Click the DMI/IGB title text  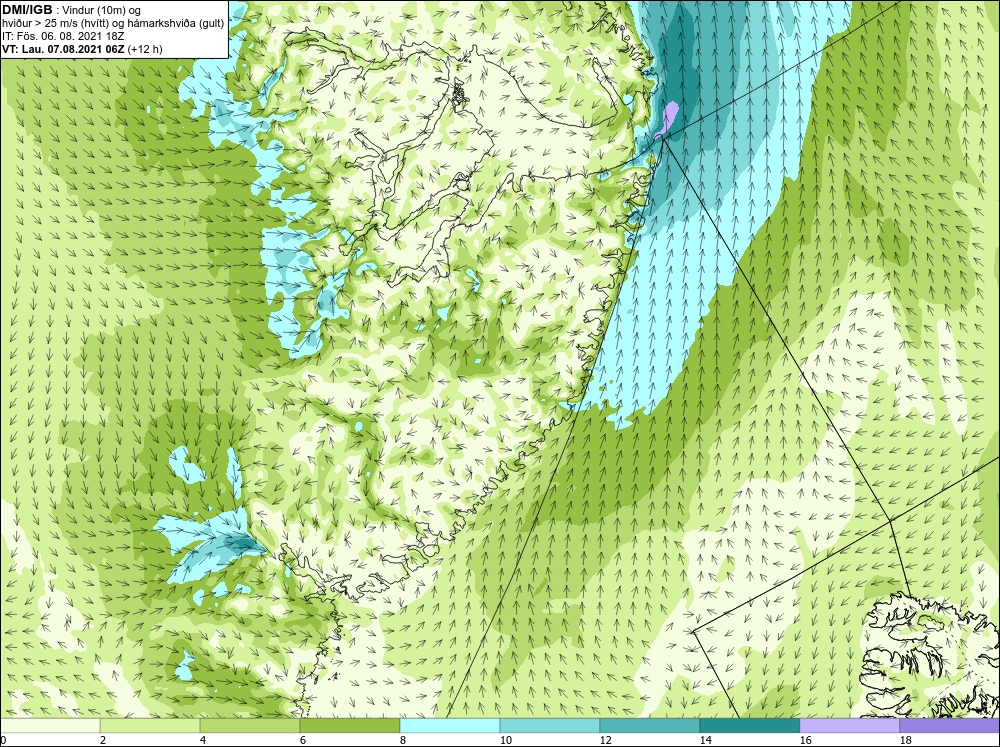[x=27, y=10]
